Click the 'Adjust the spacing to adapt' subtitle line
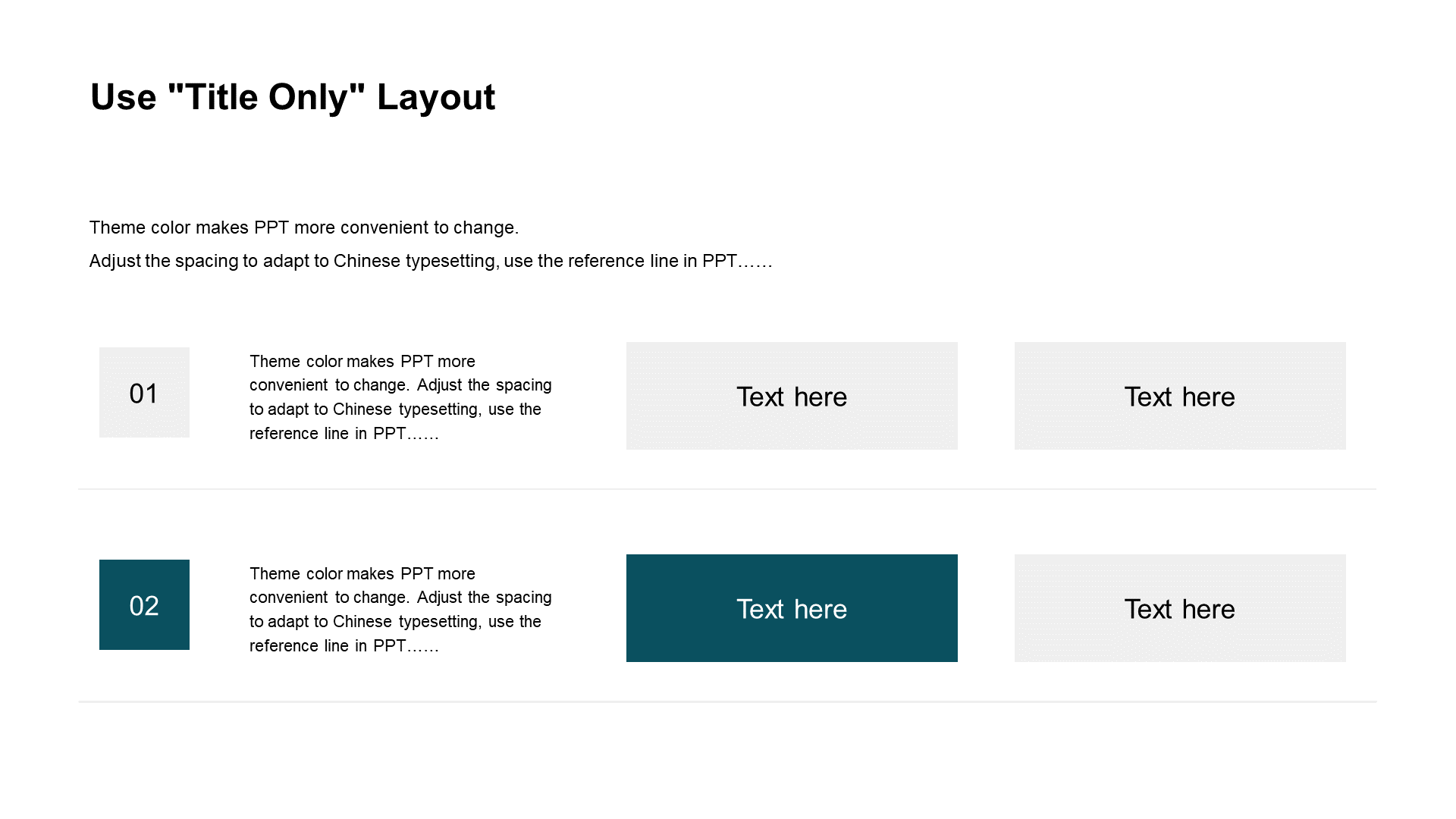The image size is (1456, 819). click(431, 261)
